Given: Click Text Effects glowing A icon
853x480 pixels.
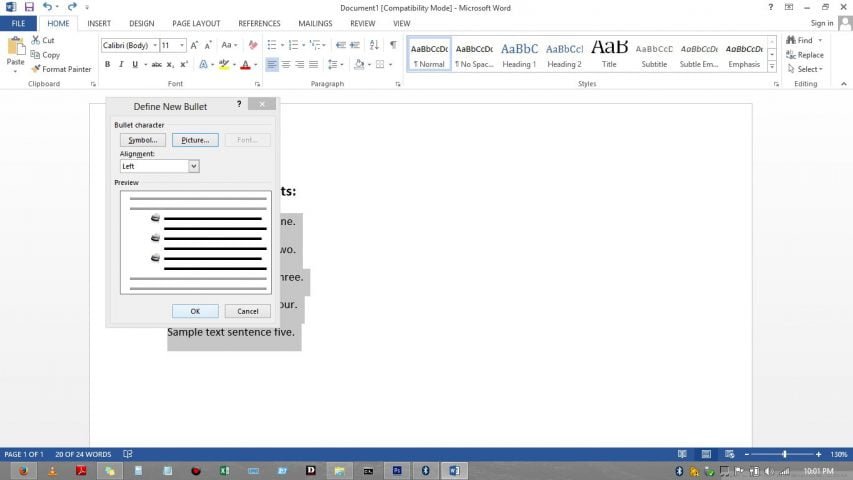Looking at the screenshot, I should pos(203,64).
